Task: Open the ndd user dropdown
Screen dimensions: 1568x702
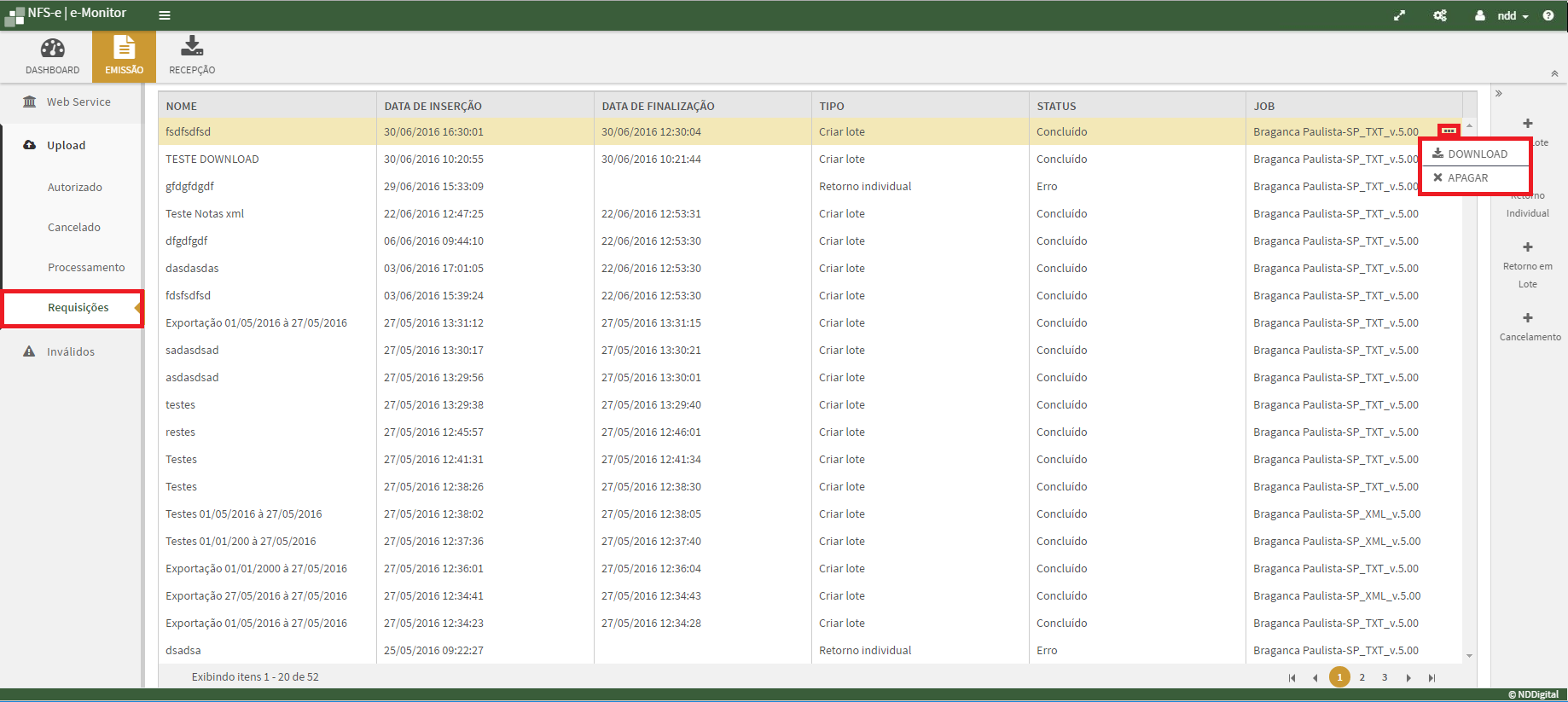Action: 1506,15
